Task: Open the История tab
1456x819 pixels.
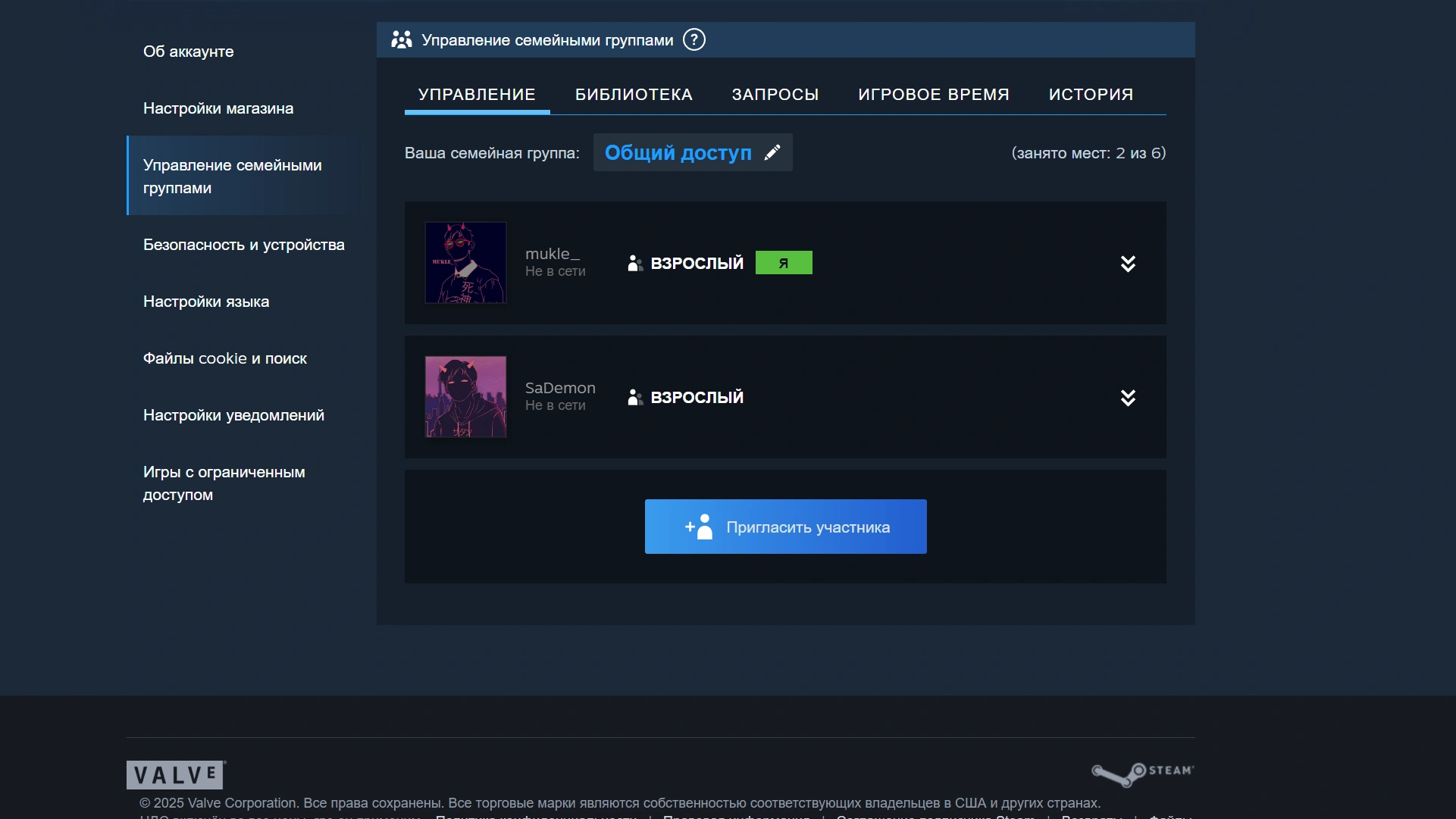Action: 1091,95
